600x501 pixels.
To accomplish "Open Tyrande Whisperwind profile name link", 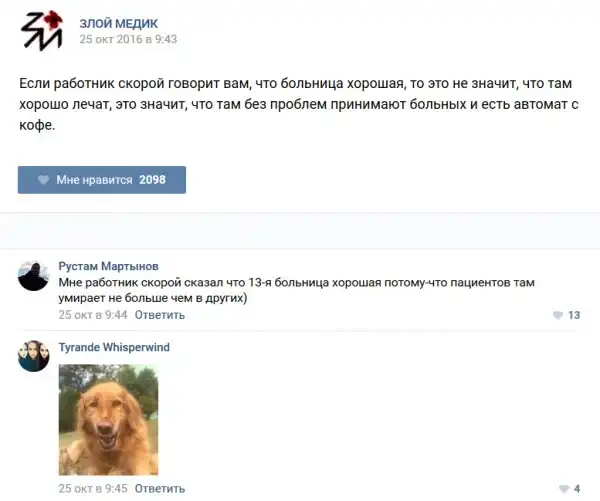I will tap(114, 347).
